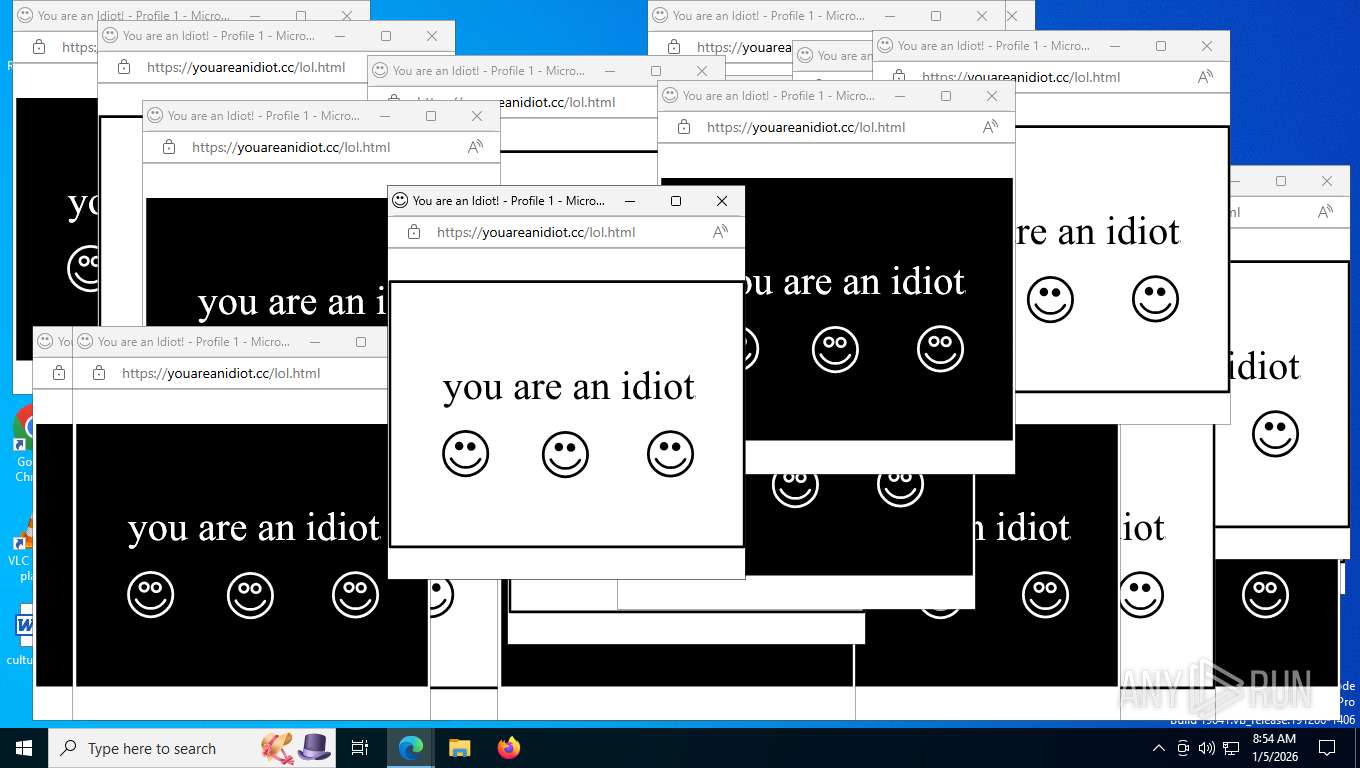Image resolution: width=1360 pixels, height=768 pixels.
Task: Click the Read aloud icon in the window left of the front window
Action: tap(475, 147)
